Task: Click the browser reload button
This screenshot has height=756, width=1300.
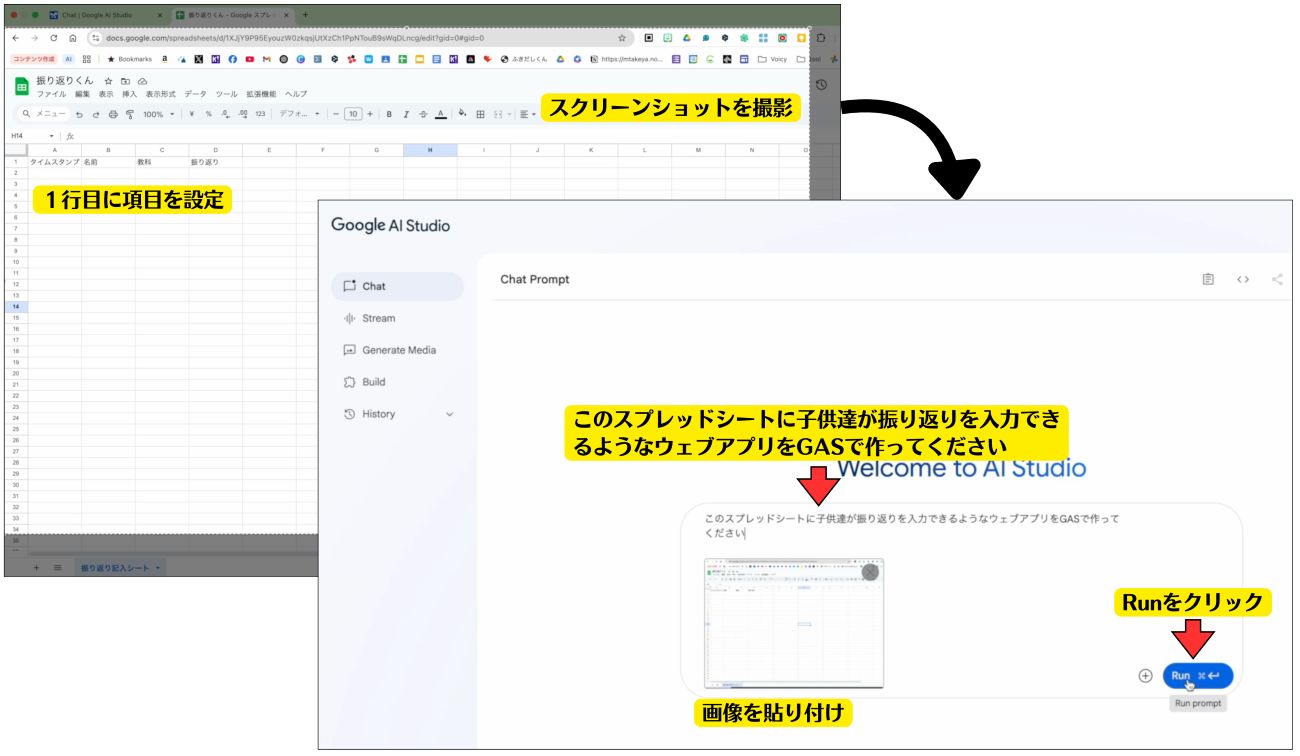Action: (54, 38)
